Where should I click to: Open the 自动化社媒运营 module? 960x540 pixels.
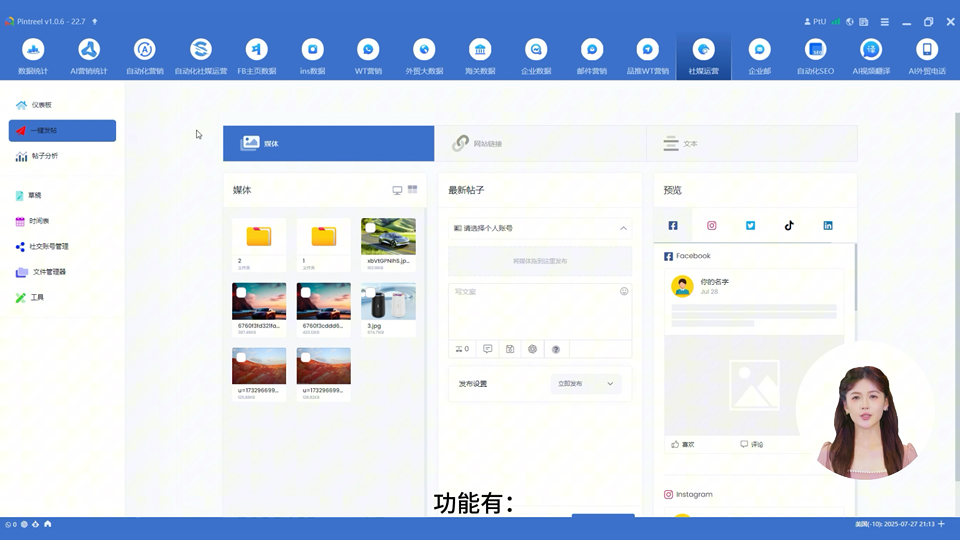coord(201,56)
